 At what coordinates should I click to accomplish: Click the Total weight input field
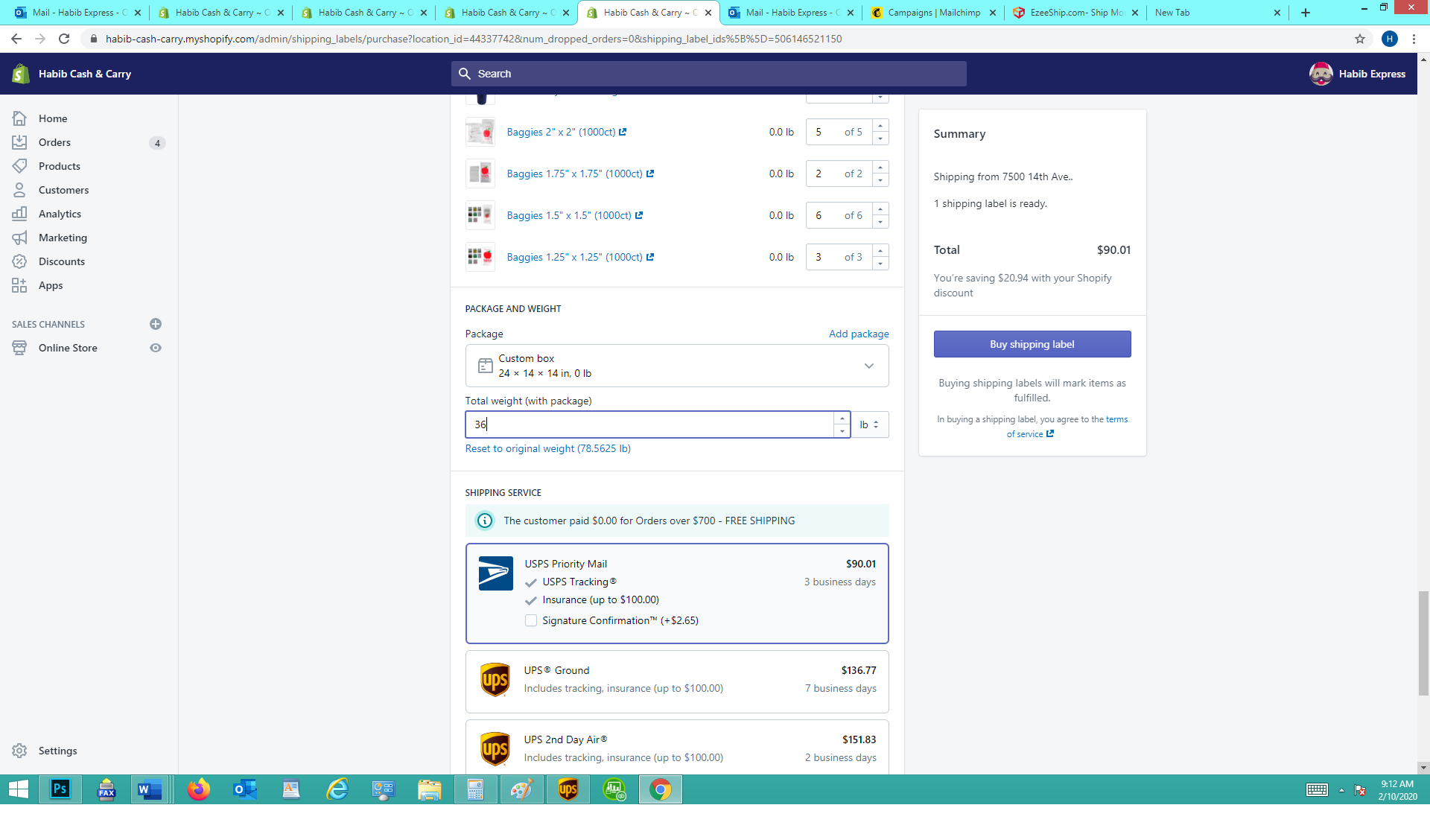tap(649, 424)
